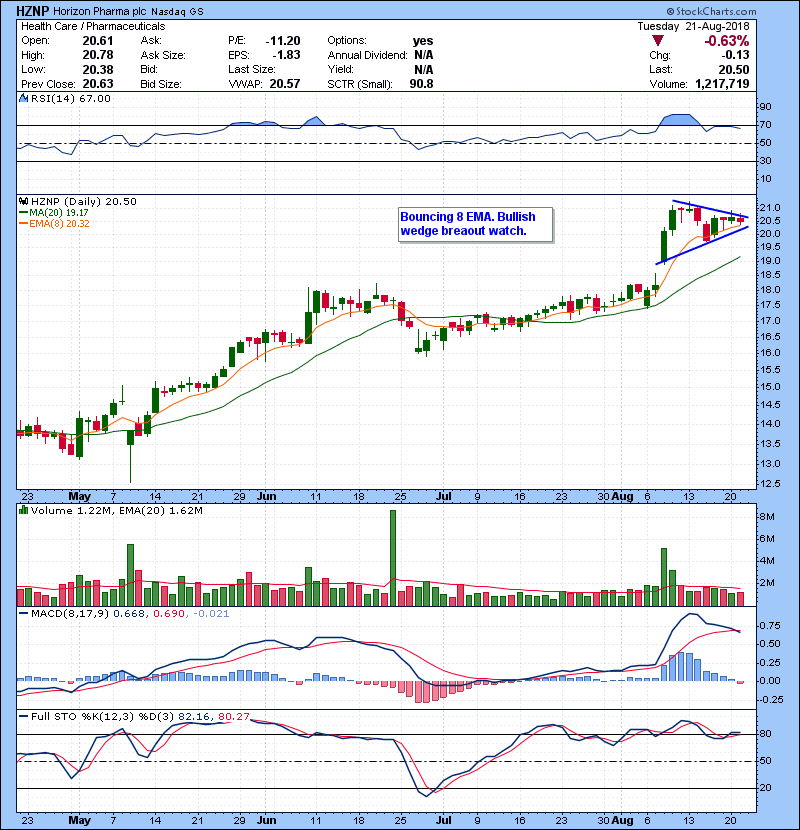The width and height of the screenshot is (800, 830).
Task: Click the Prev Close value 20.63
Action: 98,84
